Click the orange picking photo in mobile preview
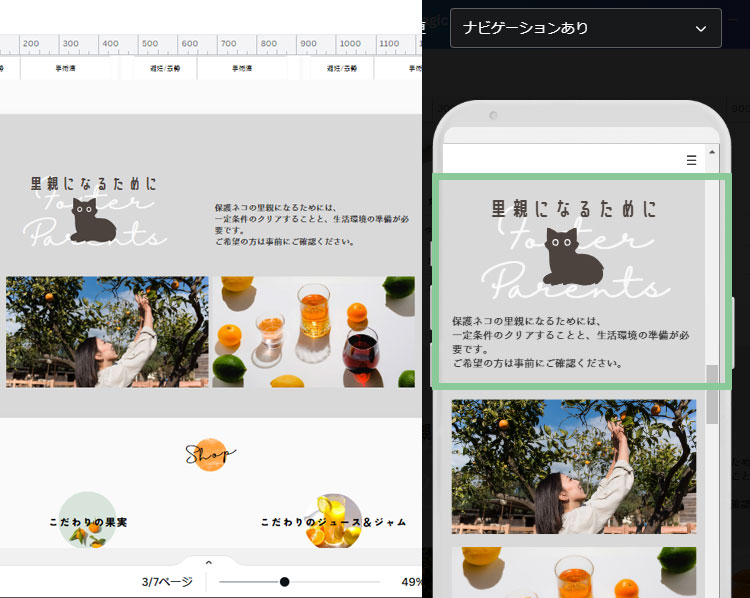This screenshot has height=598, width=750. point(573,467)
